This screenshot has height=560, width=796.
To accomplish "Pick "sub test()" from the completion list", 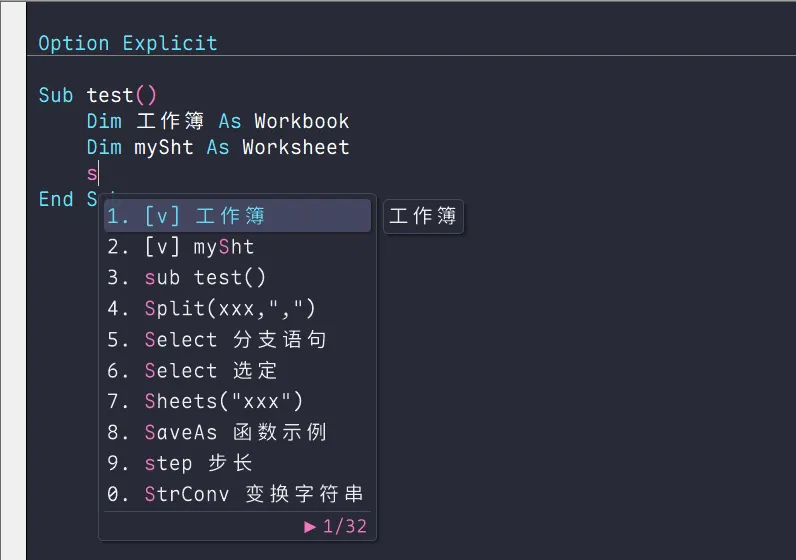I will click(237, 278).
